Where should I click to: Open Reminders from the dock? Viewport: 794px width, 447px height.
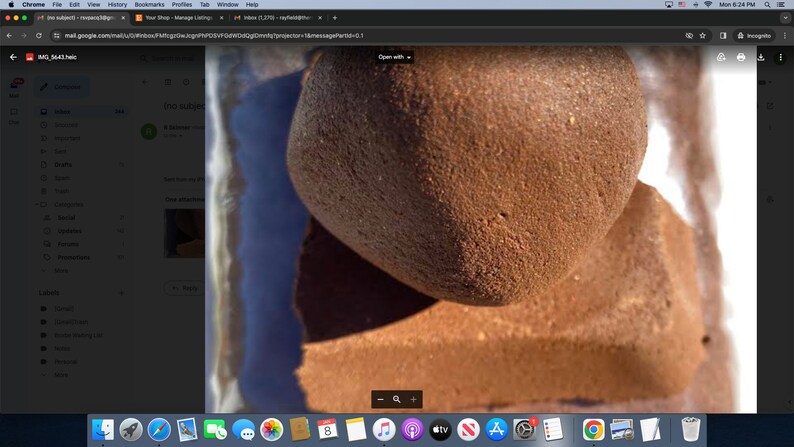point(552,430)
